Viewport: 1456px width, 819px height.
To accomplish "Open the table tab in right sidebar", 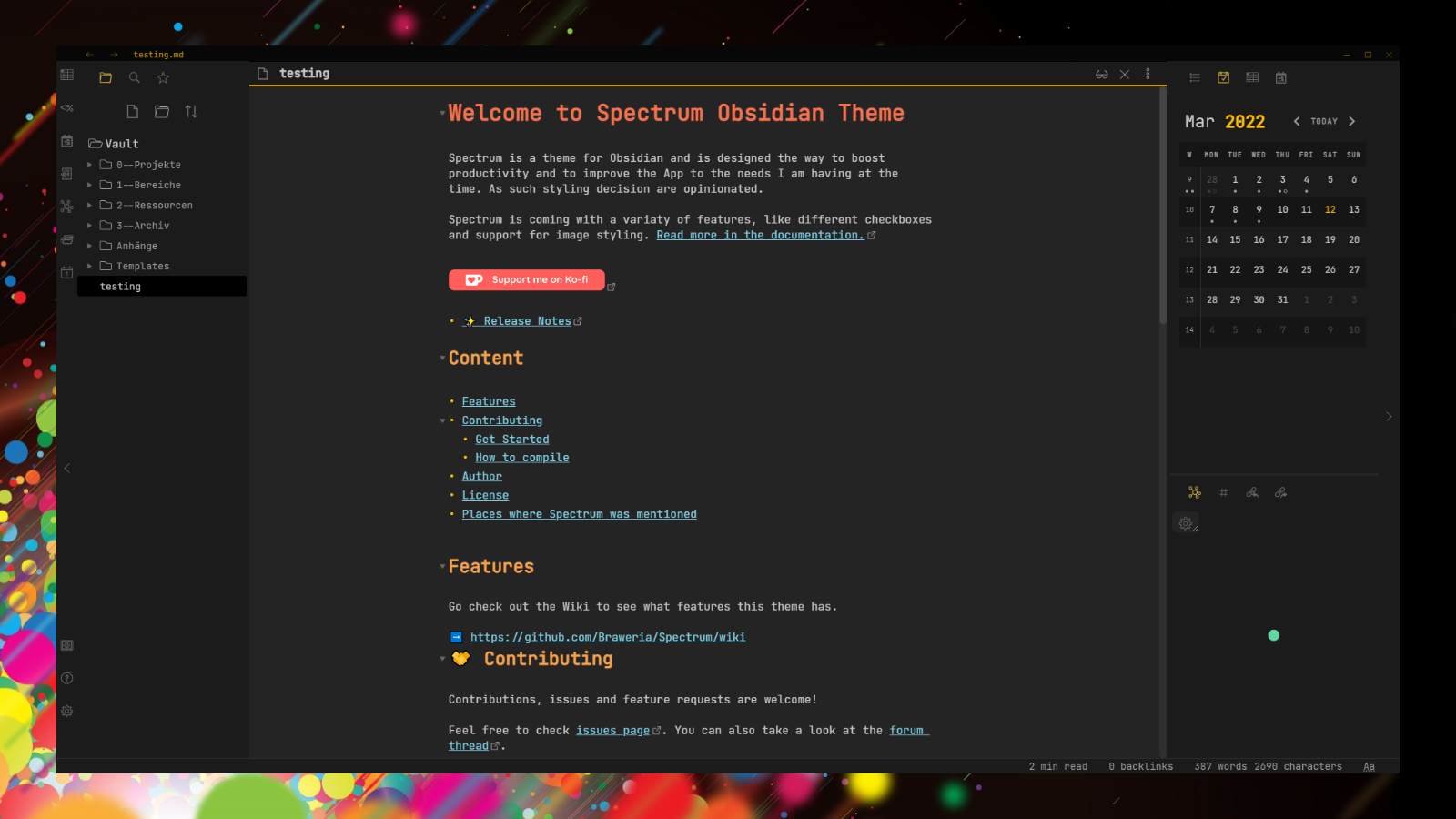I will pyautogui.click(x=1252, y=78).
